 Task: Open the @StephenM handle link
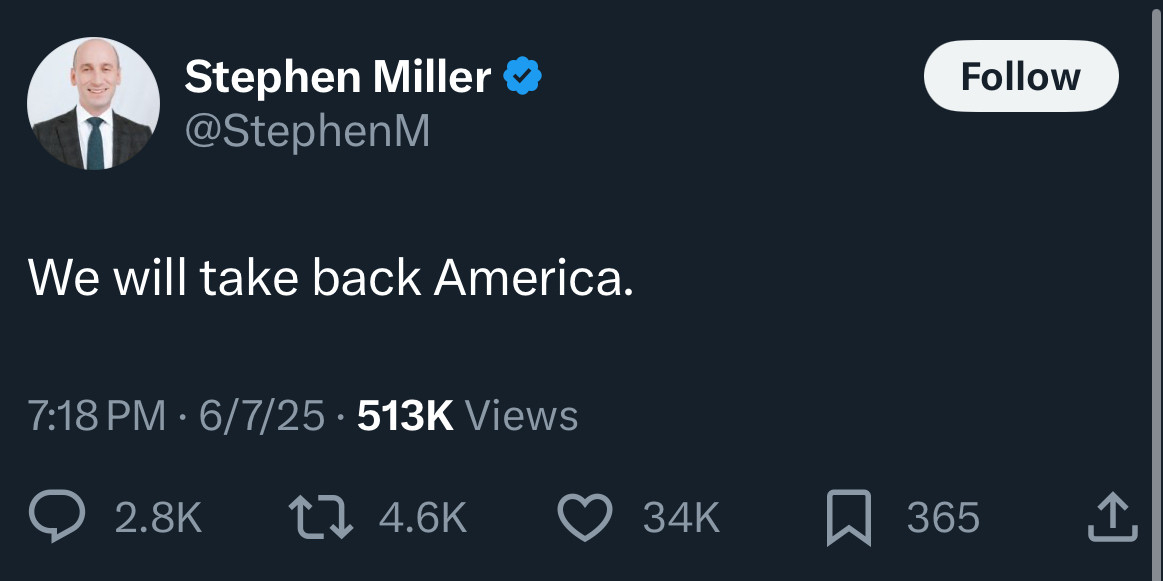click(307, 131)
